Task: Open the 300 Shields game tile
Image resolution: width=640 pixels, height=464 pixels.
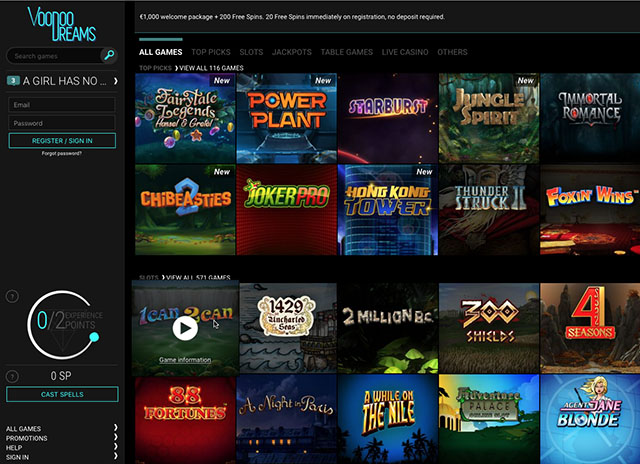Action: pos(489,328)
